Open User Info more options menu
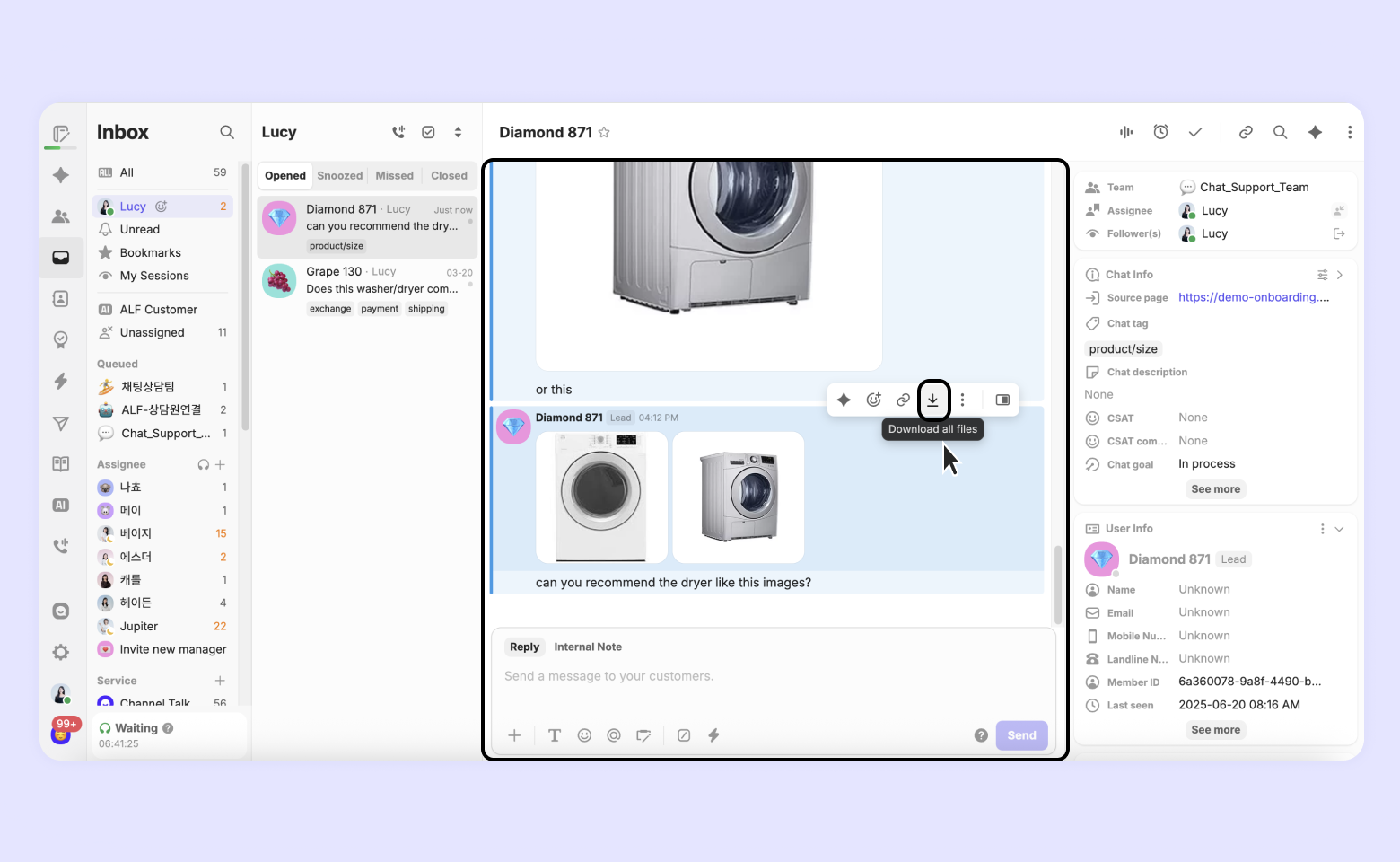The image size is (1400, 862). tap(1322, 529)
